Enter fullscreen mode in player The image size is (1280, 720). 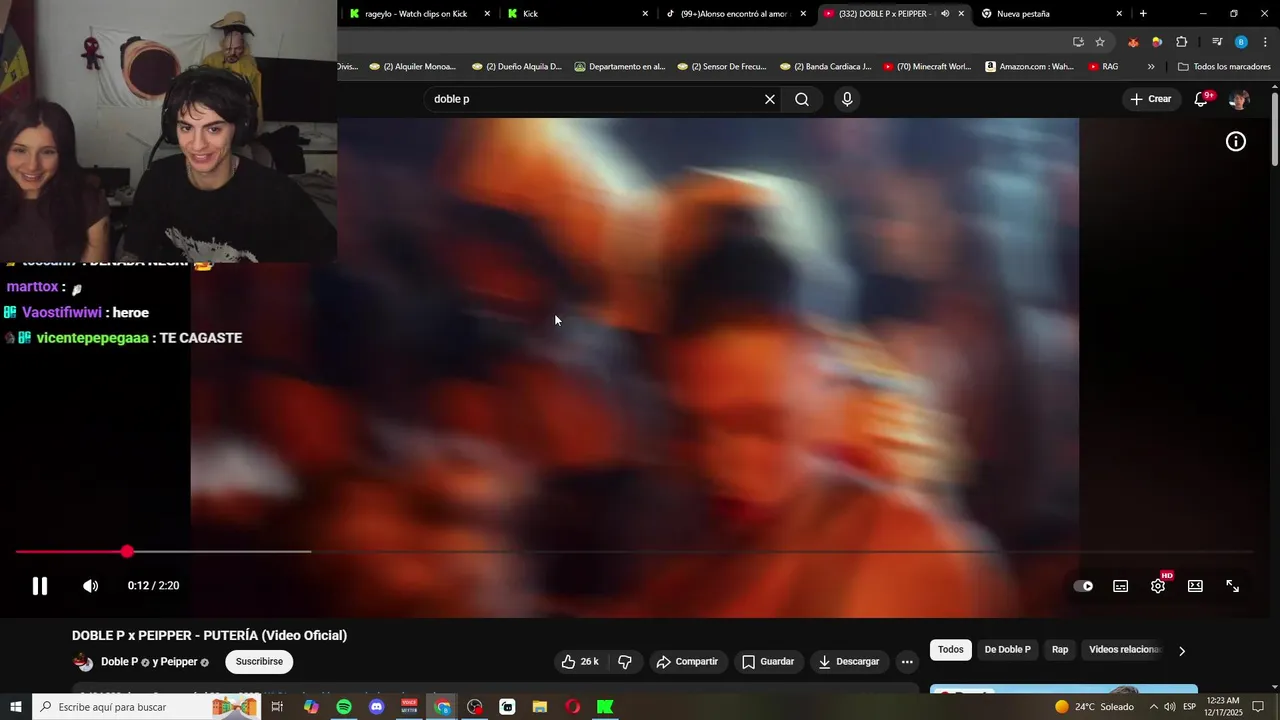pyautogui.click(x=1233, y=586)
